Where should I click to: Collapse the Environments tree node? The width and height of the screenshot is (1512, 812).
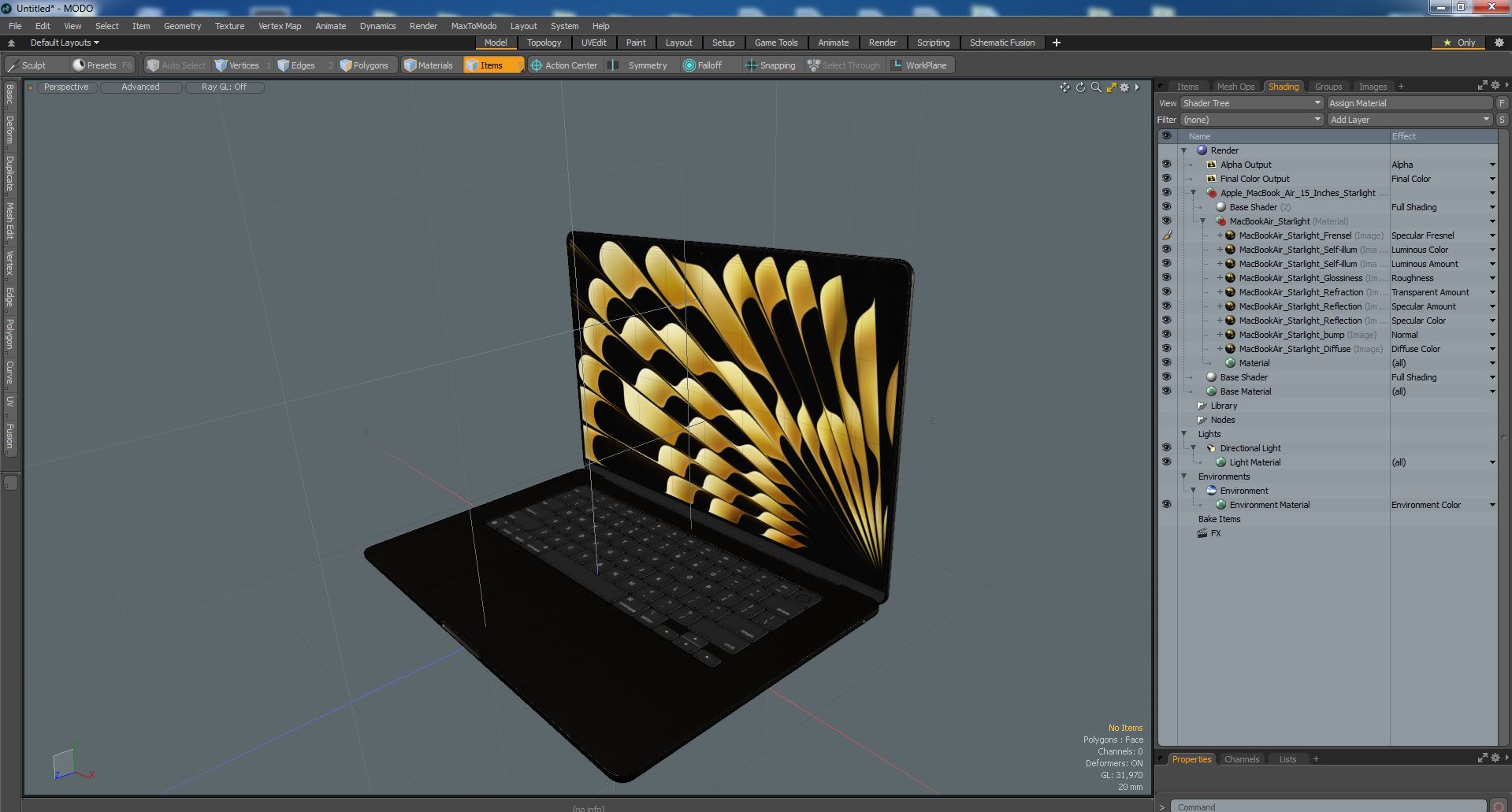[1183, 476]
